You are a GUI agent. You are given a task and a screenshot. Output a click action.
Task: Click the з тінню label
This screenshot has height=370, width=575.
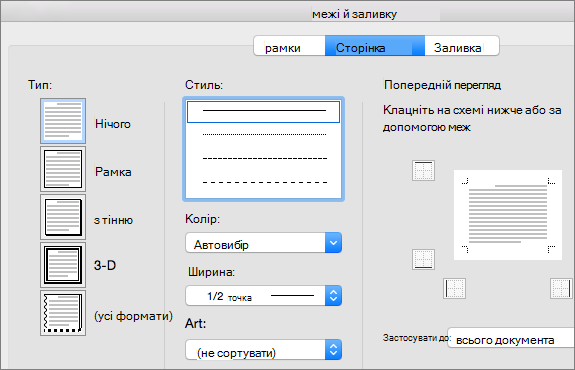pos(113,220)
